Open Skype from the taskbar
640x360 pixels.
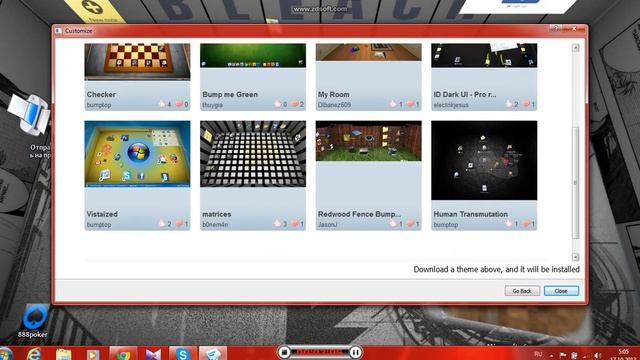point(182,353)
